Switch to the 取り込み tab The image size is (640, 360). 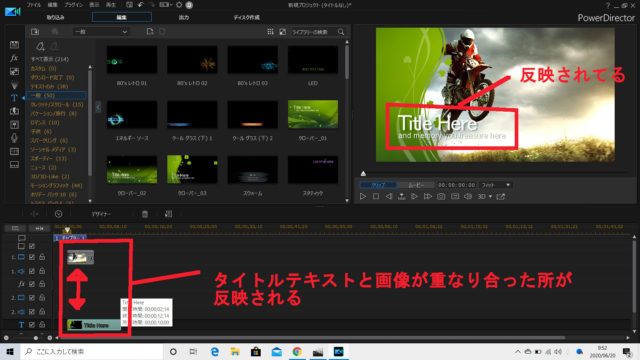point(55,17)
